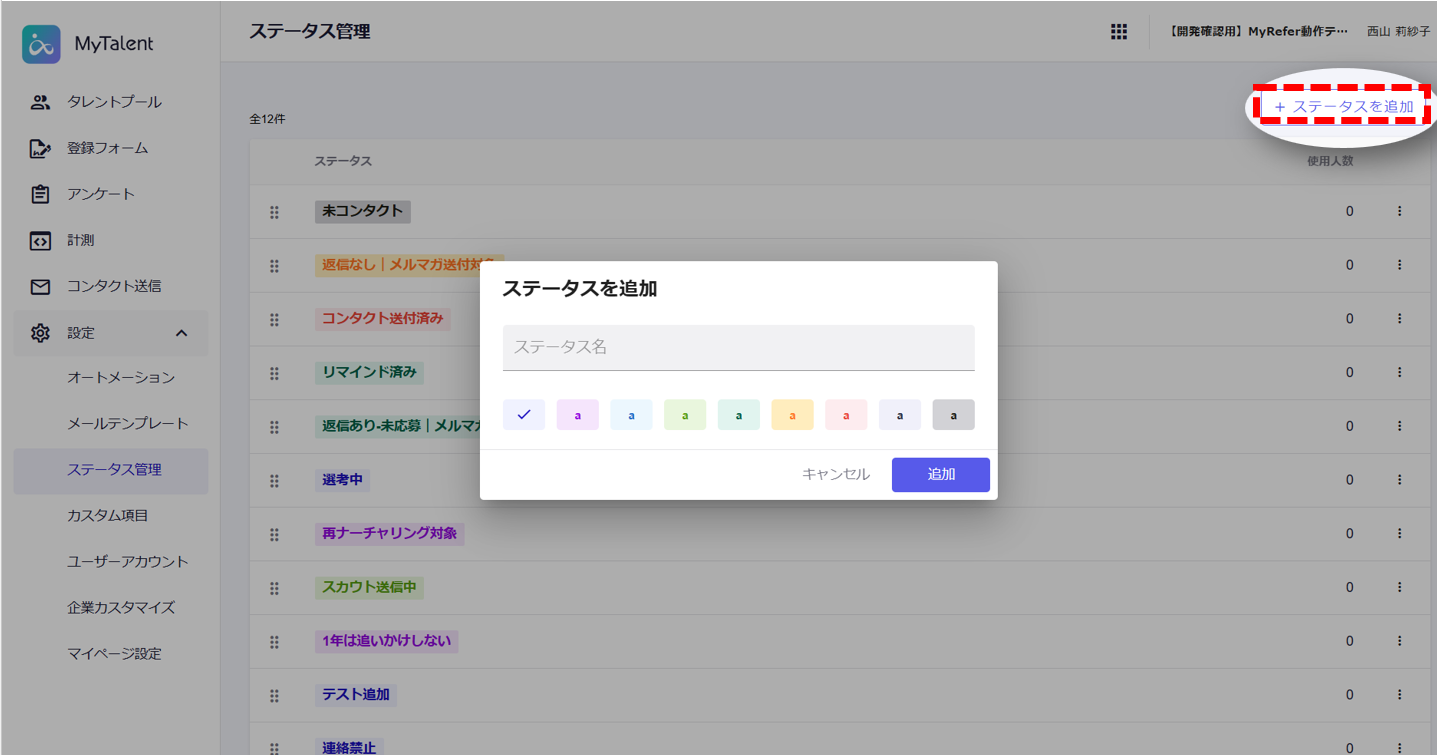Select the dark gray color swatch
The height and width of the screenshot is (755, 1437).
(953, 414)
